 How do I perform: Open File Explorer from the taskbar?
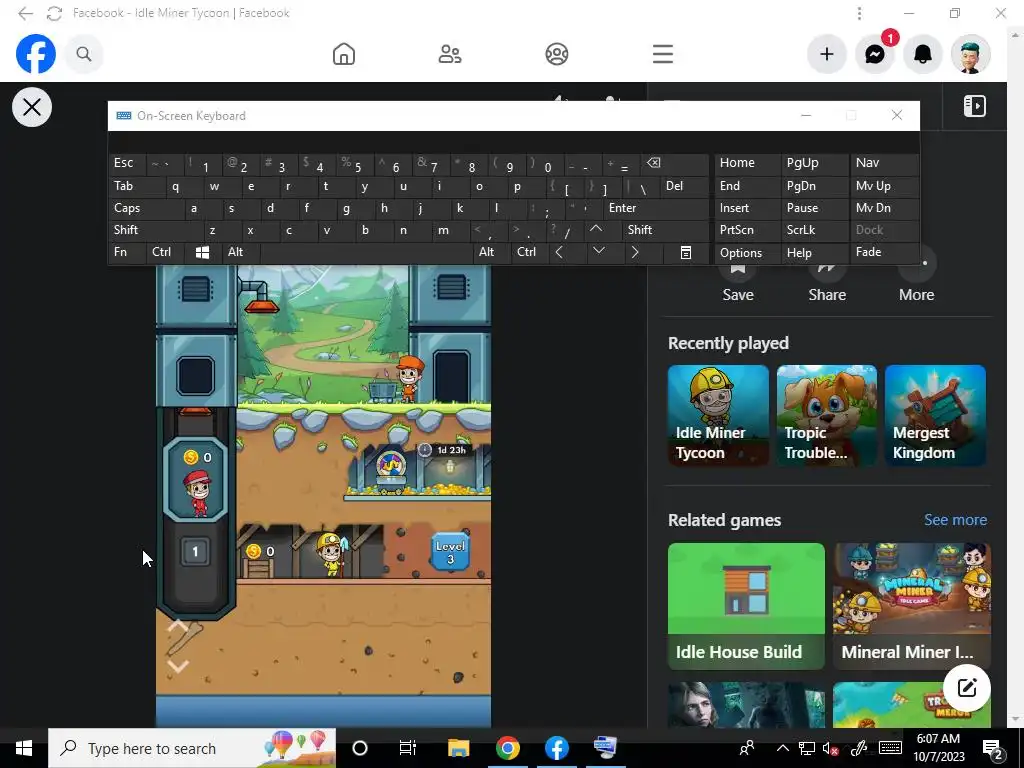458,748
